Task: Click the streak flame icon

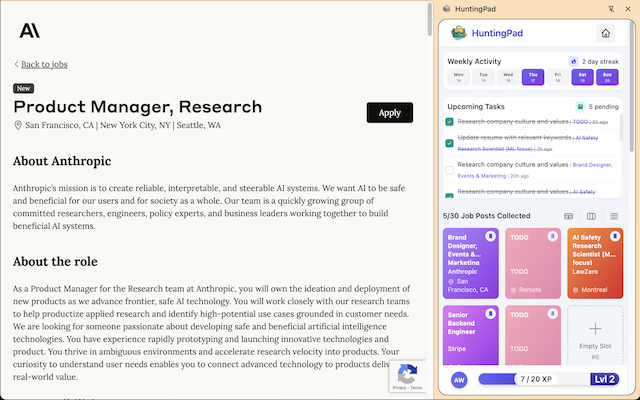Action: point(574,61)
